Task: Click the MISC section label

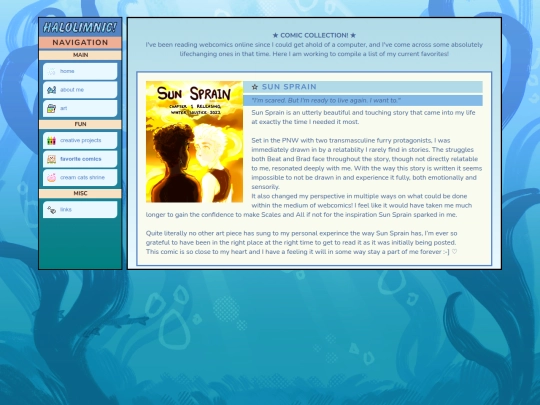Action: [x=80, y=194]
